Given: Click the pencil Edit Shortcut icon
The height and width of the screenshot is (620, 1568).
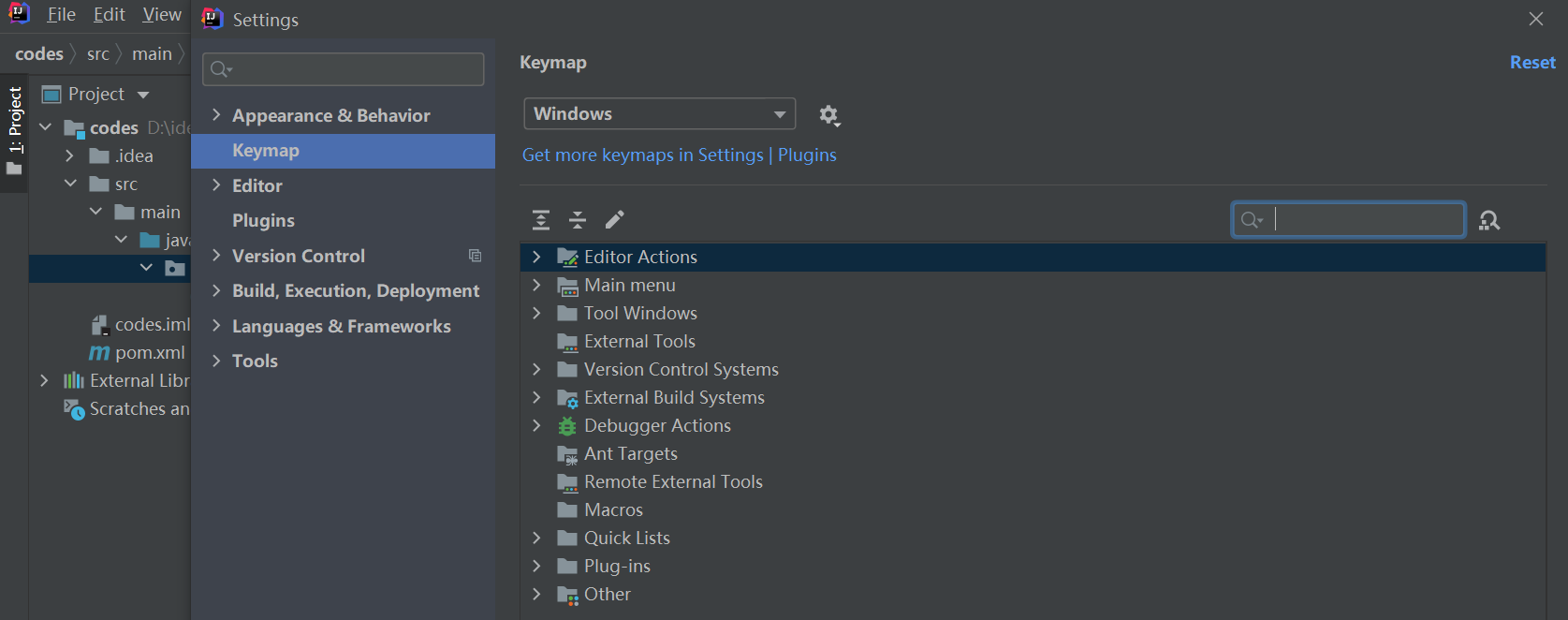Looking at the screenshot, I should [614, 220].
